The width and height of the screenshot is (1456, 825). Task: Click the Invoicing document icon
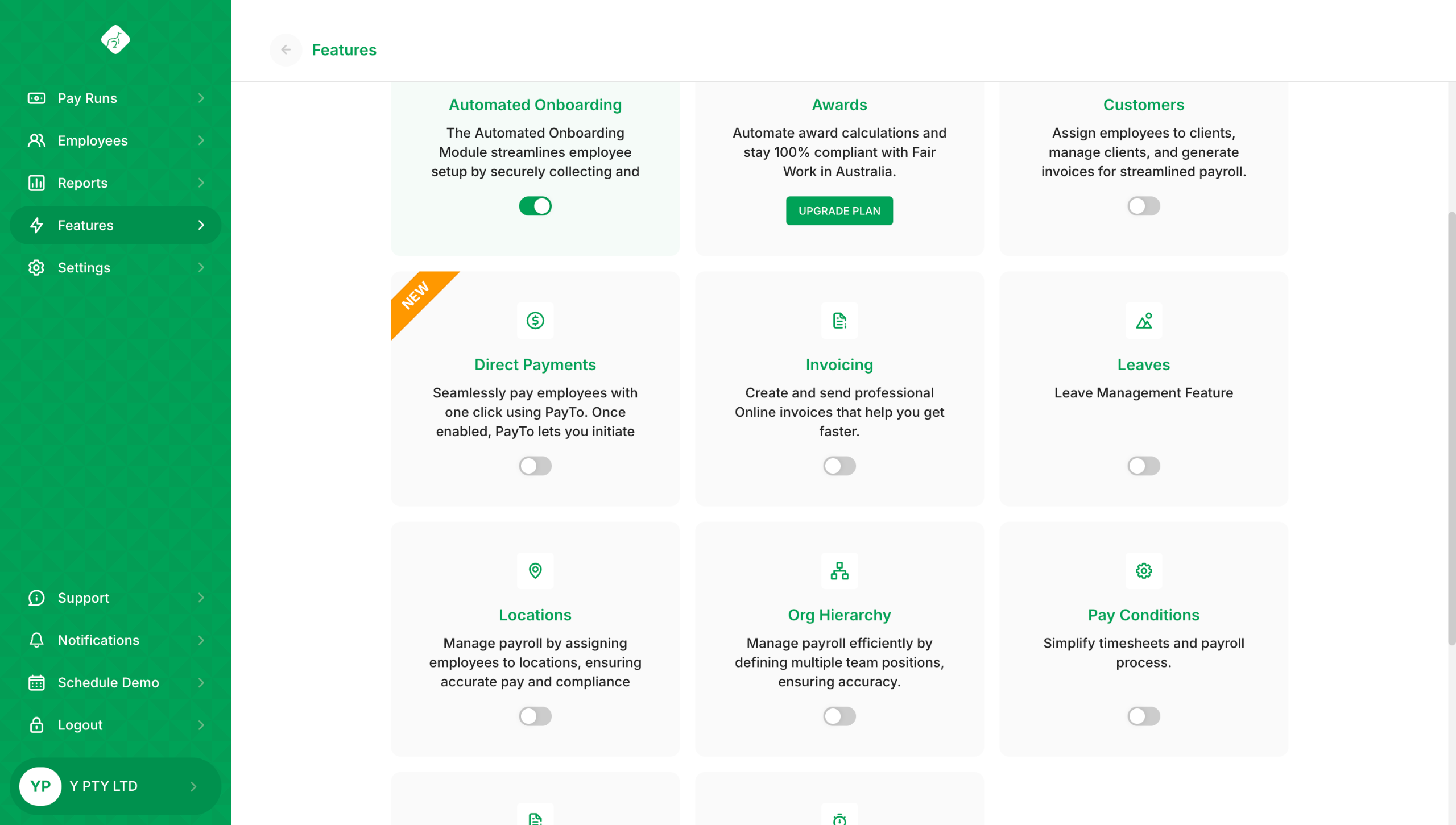pyautogui.click(x=839, y=321)
